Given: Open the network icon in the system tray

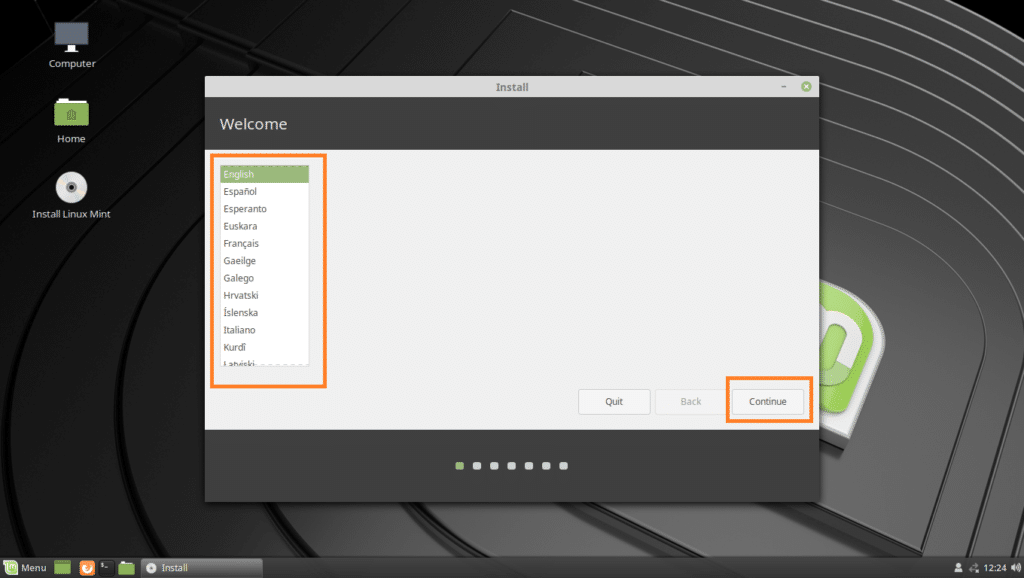Looking at the screenshot, I should click(974, 567).
